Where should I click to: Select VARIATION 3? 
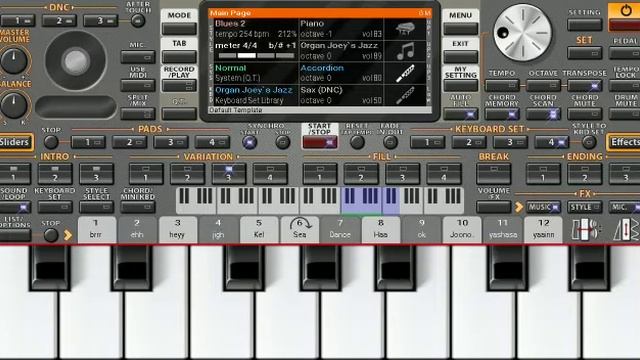pyautogui.click(x=229, y=173)
